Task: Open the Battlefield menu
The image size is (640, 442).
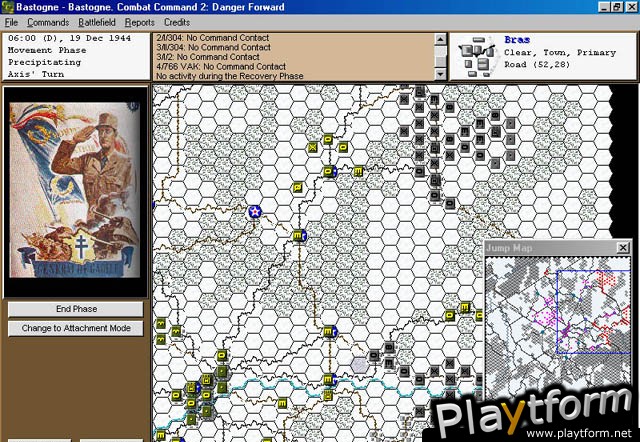Action: tap(97, 22)
